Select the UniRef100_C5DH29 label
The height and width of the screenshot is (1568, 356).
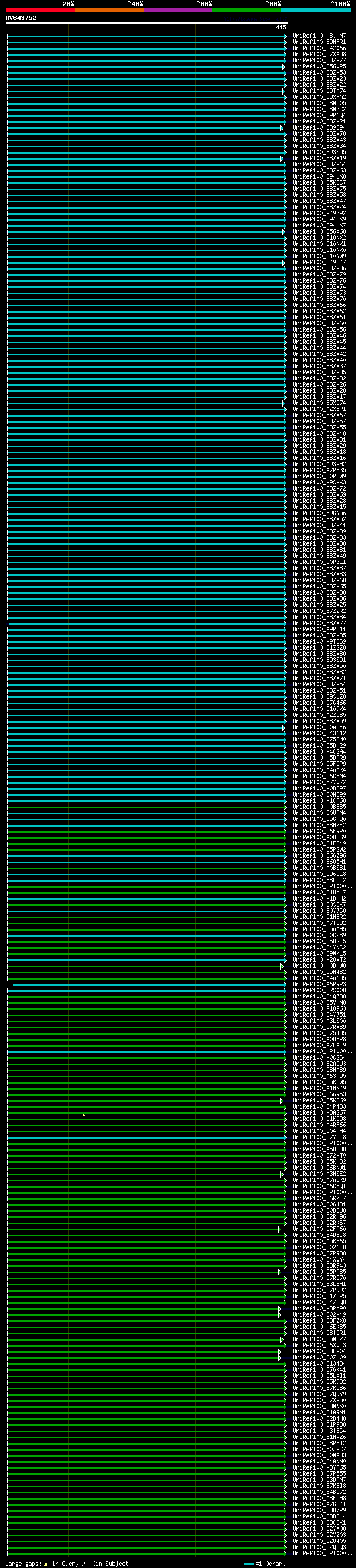pyautogui.click(x=319, y=746)
